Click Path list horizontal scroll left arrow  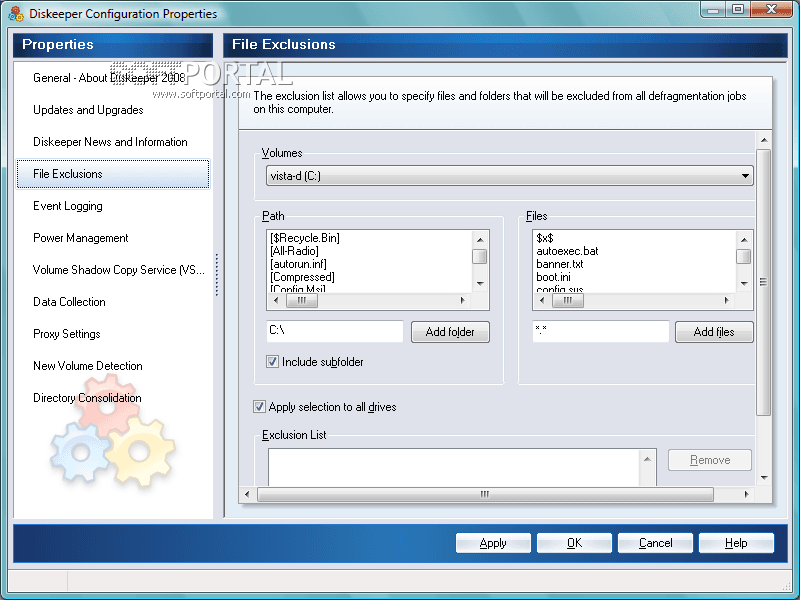coord(276,301)
